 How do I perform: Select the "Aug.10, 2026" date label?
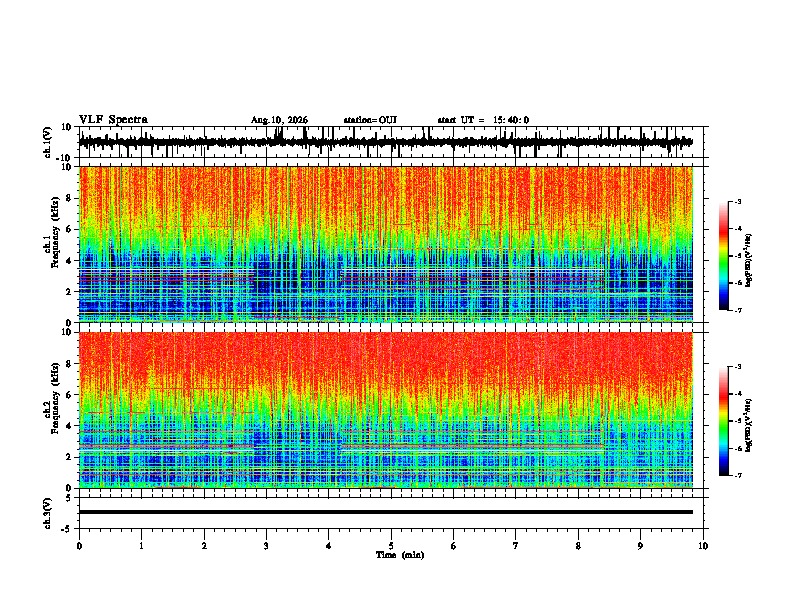tap(279, 120)
